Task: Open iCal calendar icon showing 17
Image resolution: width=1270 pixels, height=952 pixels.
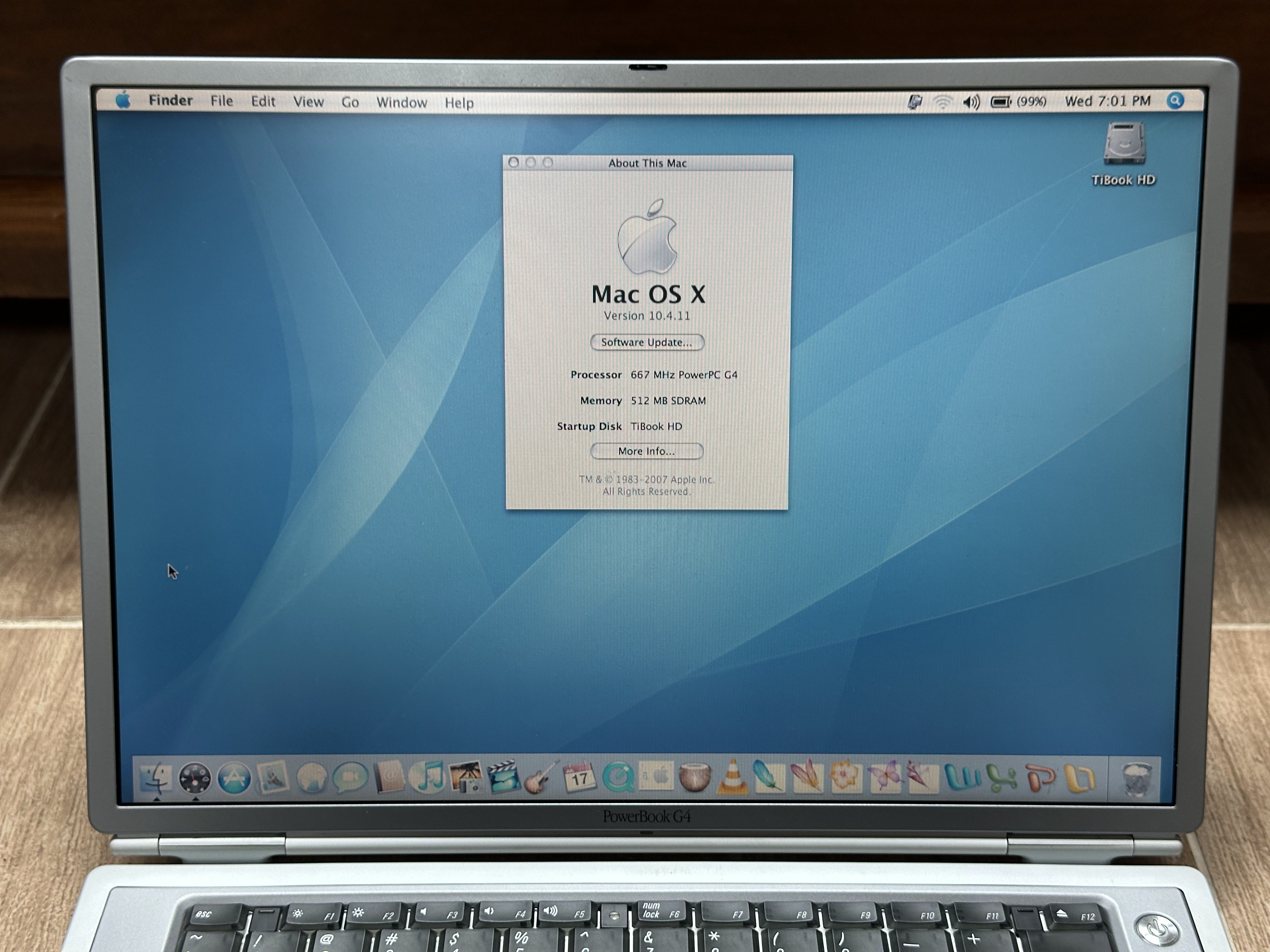Action: click(579, 778)
